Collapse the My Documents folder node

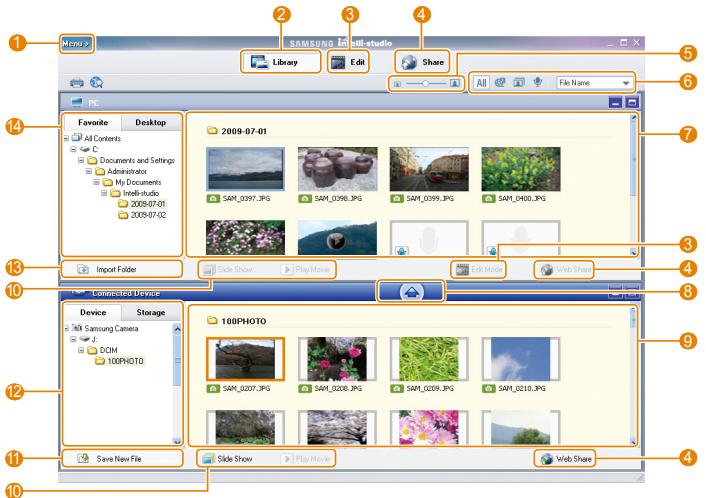(96, 182)
